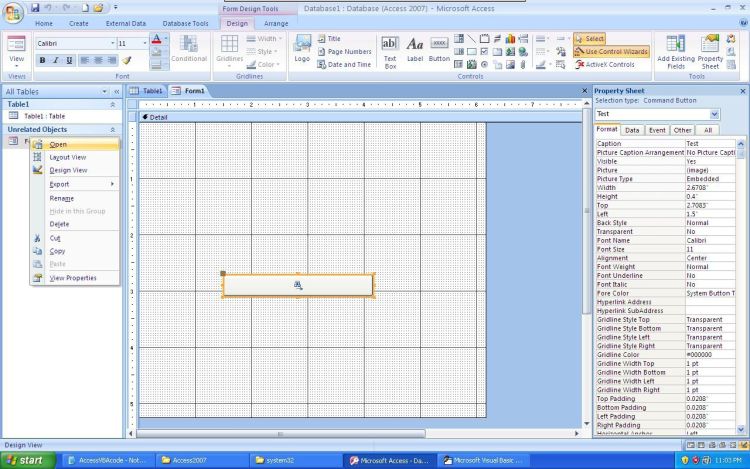This screenshot has height=469, width=750.
Task: Open Microsoft Visual Basic taskbar button
Action: (484, 460)
